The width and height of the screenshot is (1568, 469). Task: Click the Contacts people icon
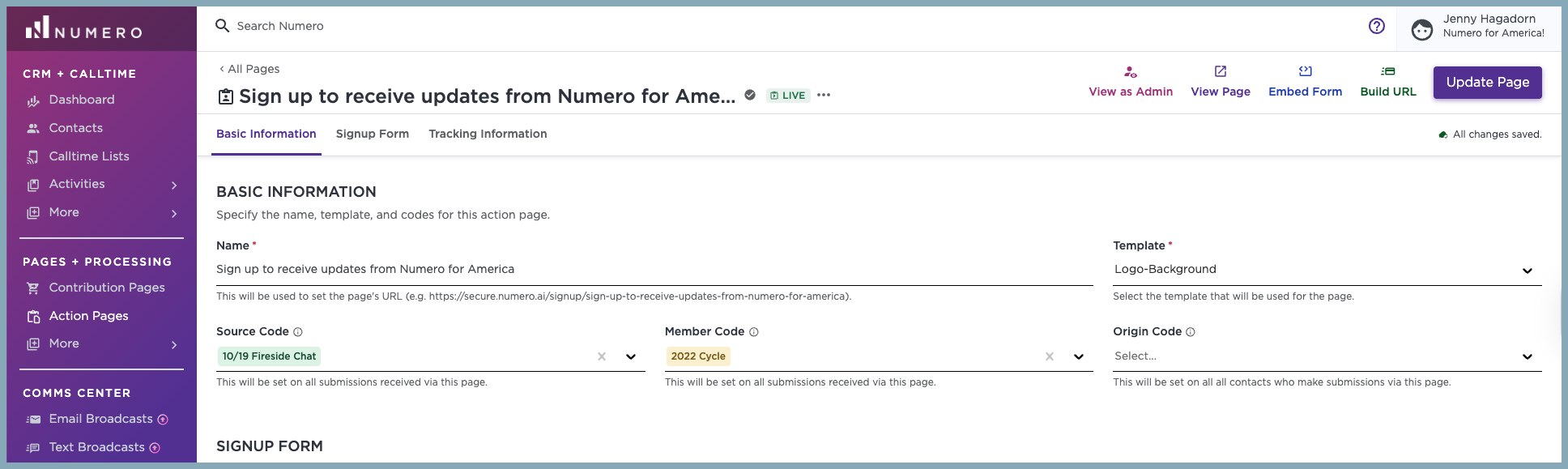[x=33, y=129]
